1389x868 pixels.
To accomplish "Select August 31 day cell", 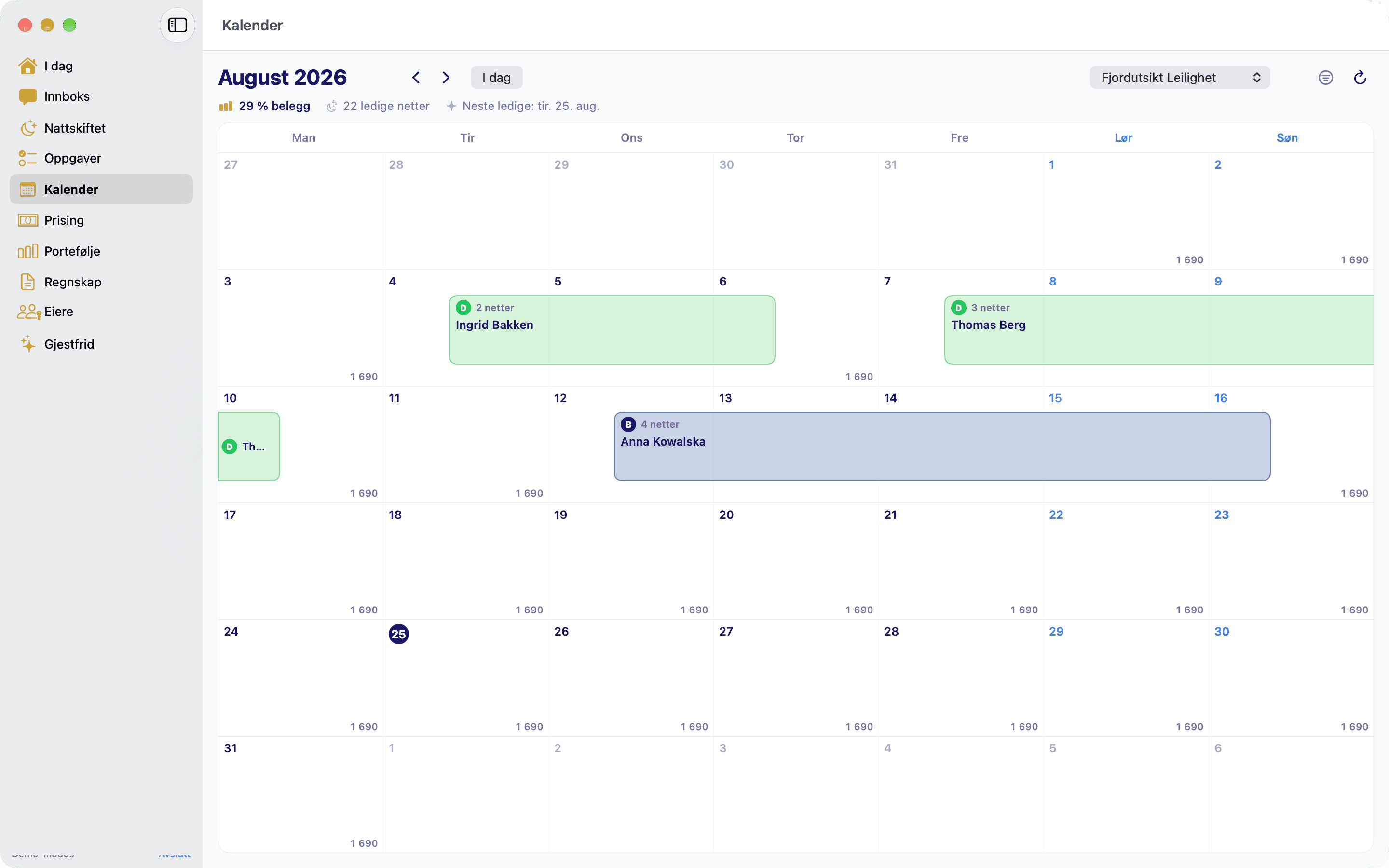I will click(300, 795).
